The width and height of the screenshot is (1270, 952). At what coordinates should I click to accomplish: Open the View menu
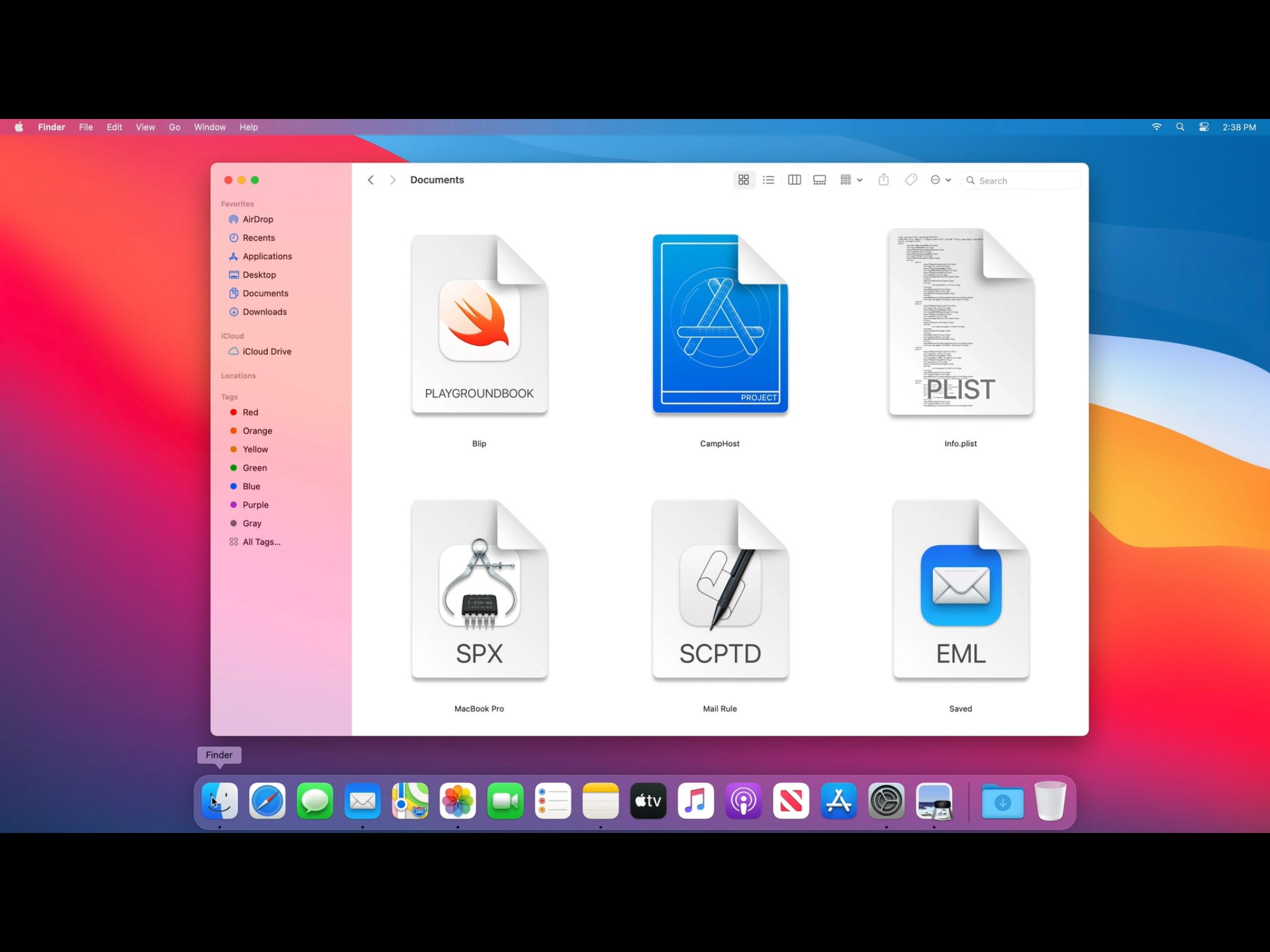[145, 127]
